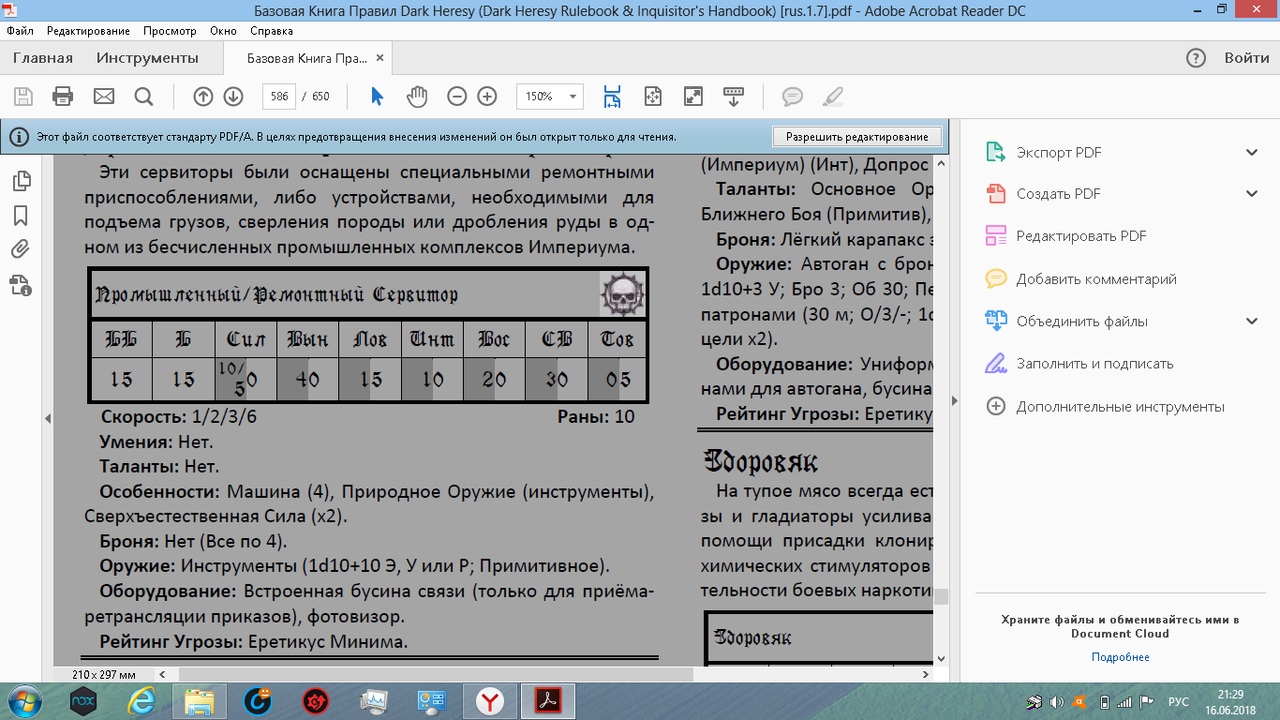Click the vertical document scrollbar thumb
Image resolution: width=1280 pixels, height=720 pixels.
click(940, 597)
